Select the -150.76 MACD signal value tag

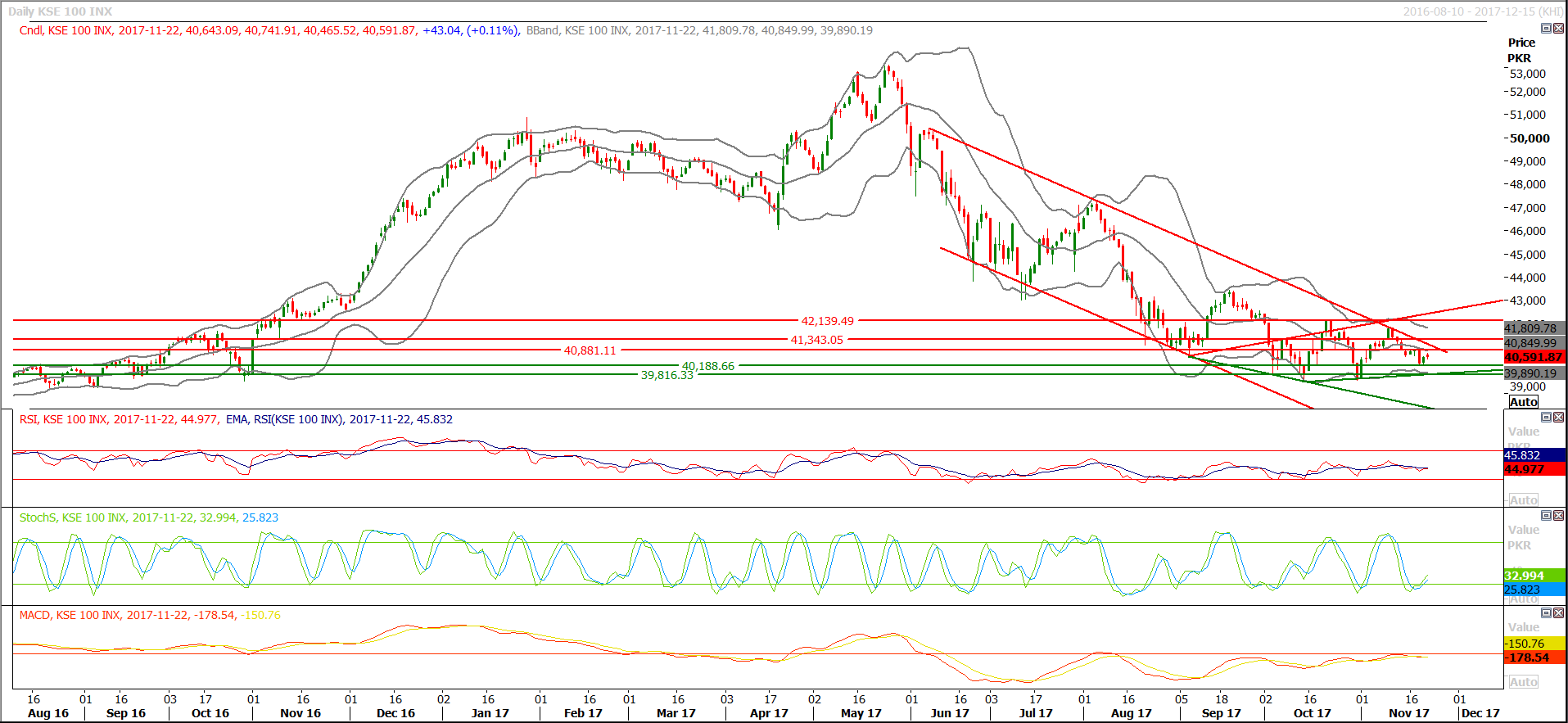coord(1534,644)
